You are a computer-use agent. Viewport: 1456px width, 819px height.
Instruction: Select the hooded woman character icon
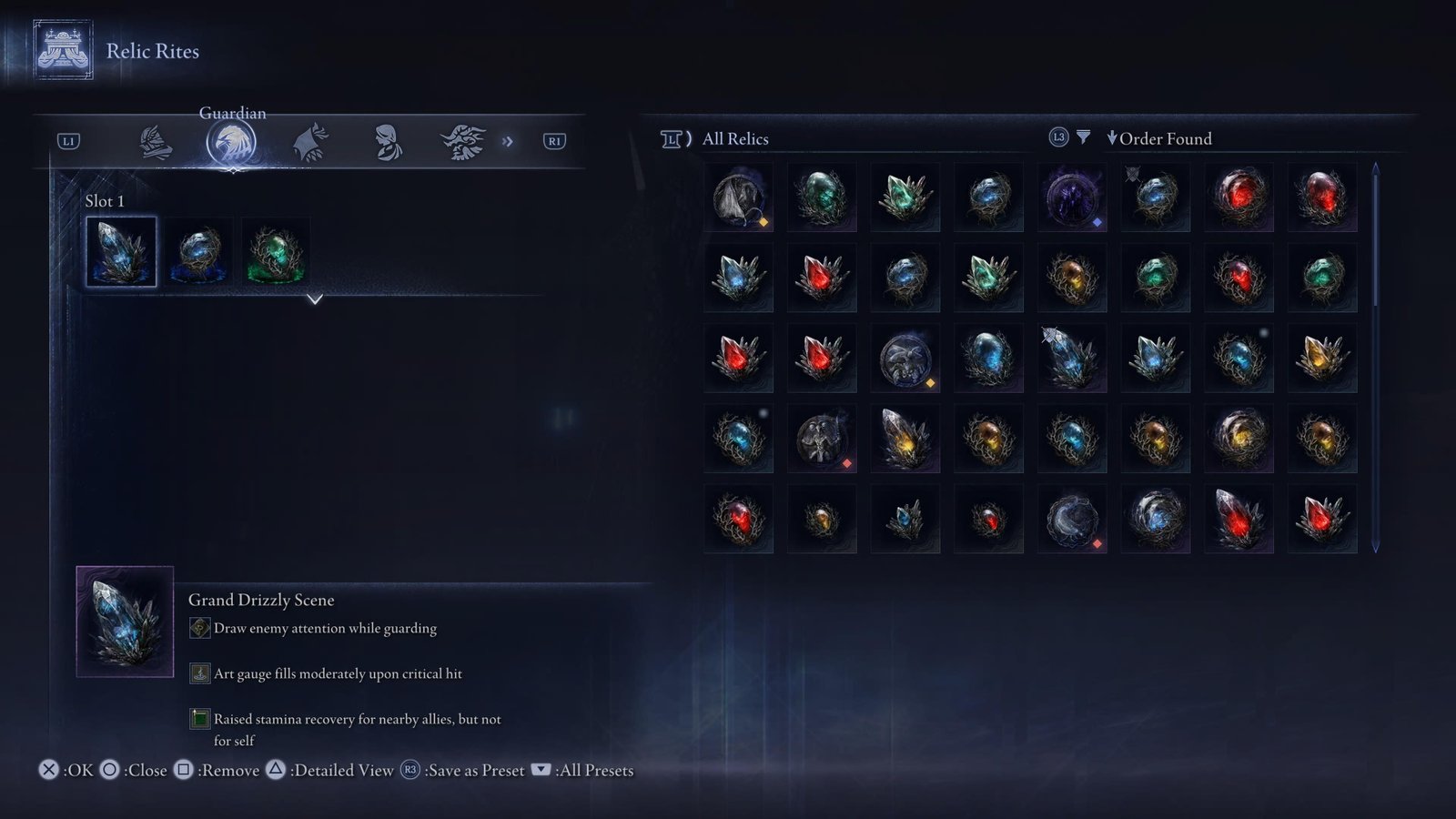pos(389,142)
